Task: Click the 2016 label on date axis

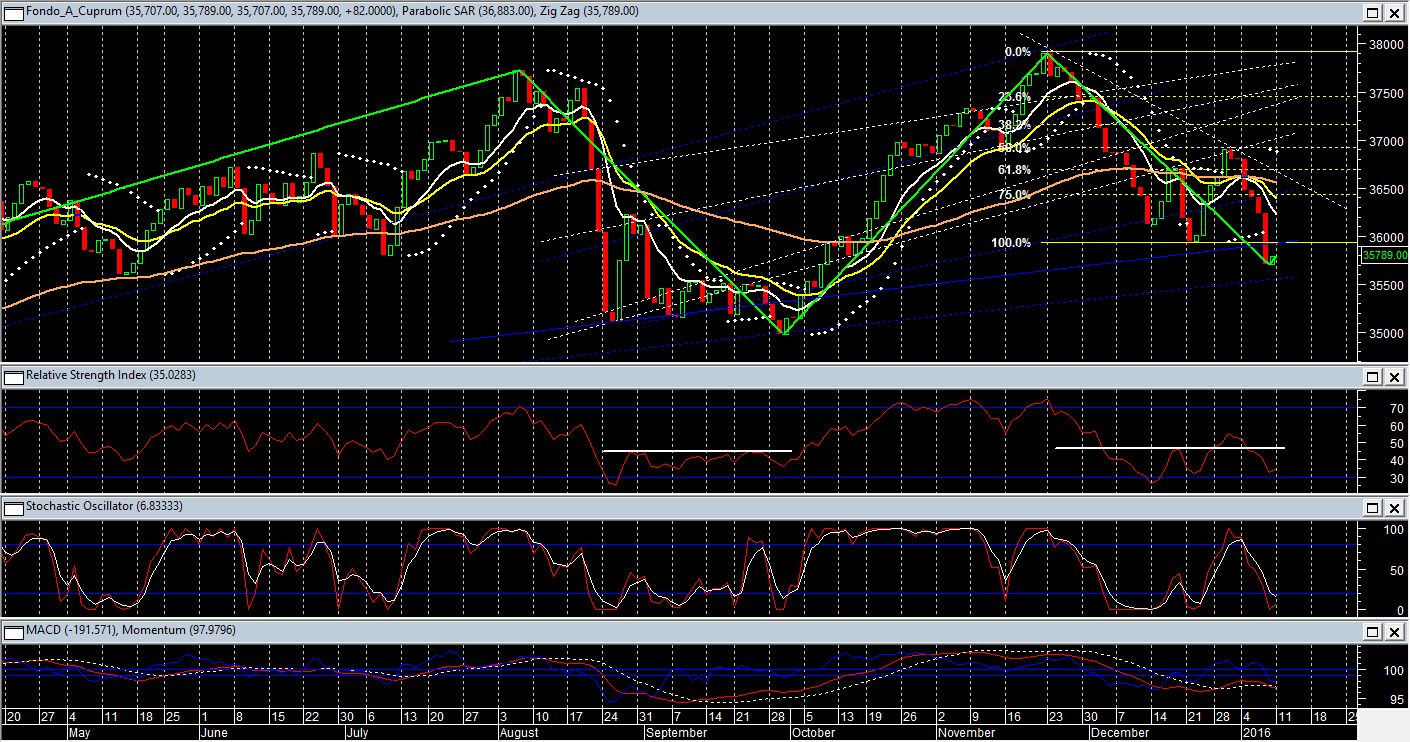Action: pyautogui.click(x=1256, y=733)
